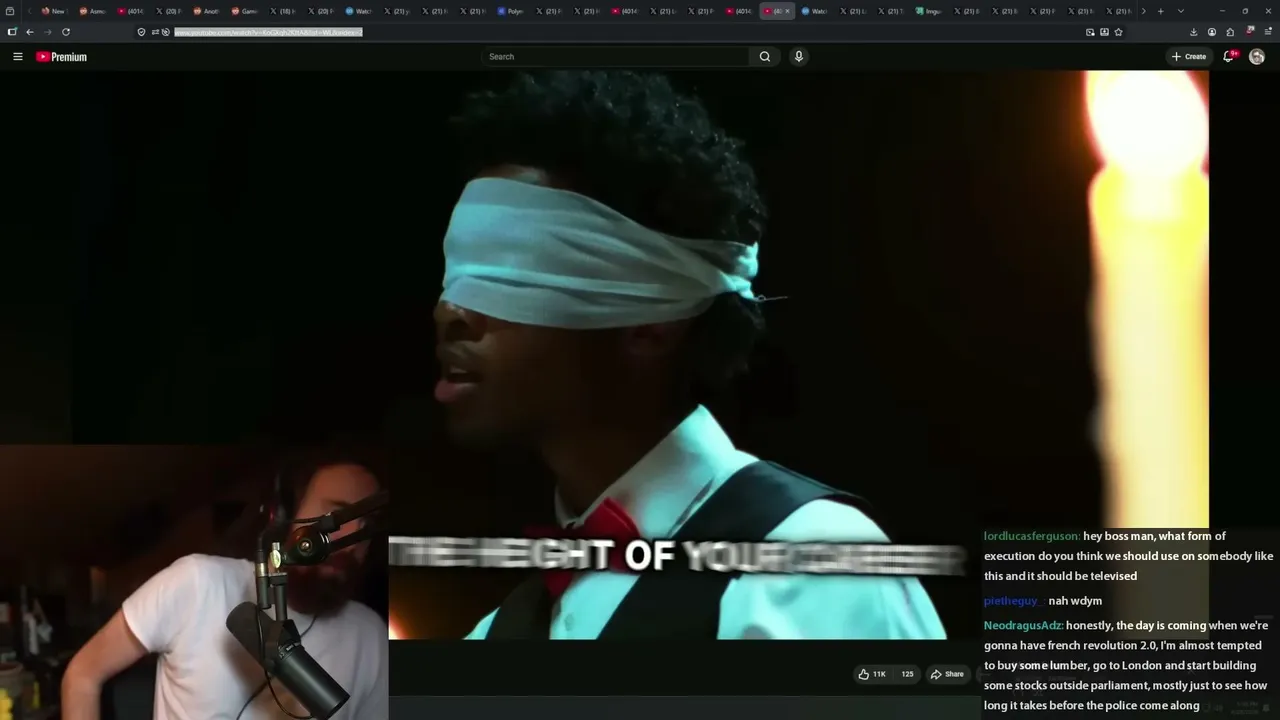
Task: Open the tab manager in tab bar corner
Action: click(x=12, y=11)
